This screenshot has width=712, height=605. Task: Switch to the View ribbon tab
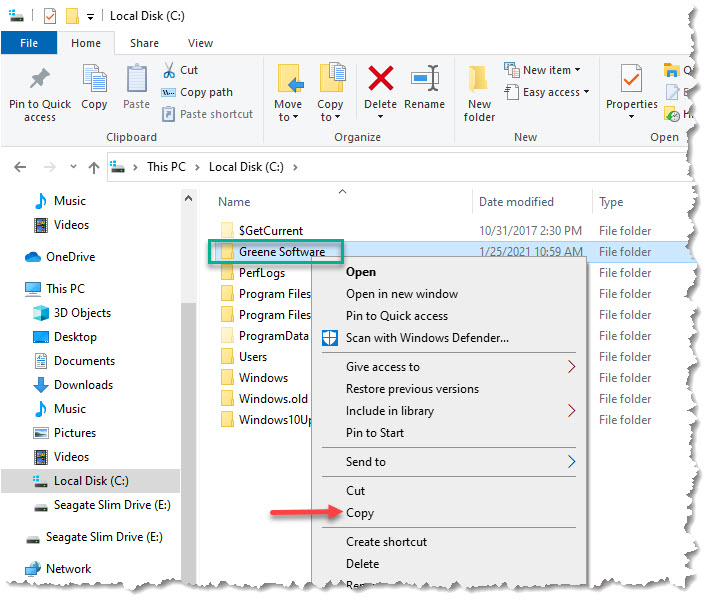point(200,43)
